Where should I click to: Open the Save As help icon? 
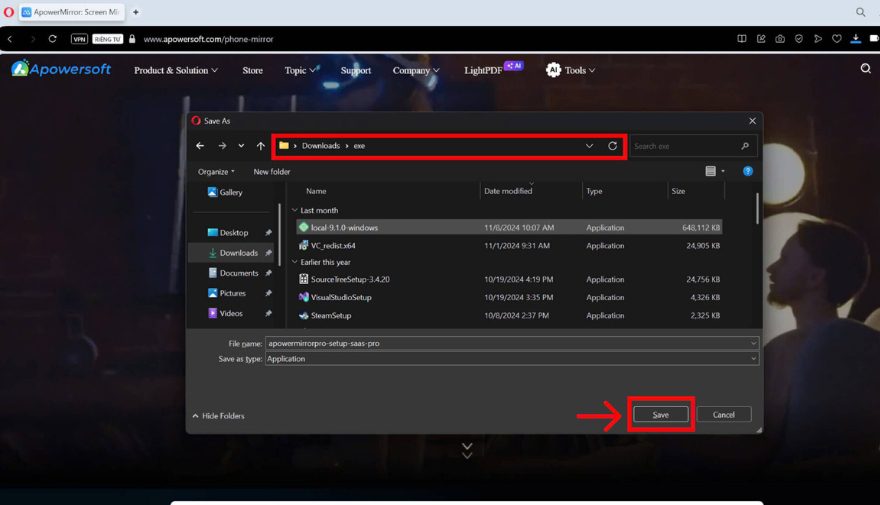click(x=747, y=171)
